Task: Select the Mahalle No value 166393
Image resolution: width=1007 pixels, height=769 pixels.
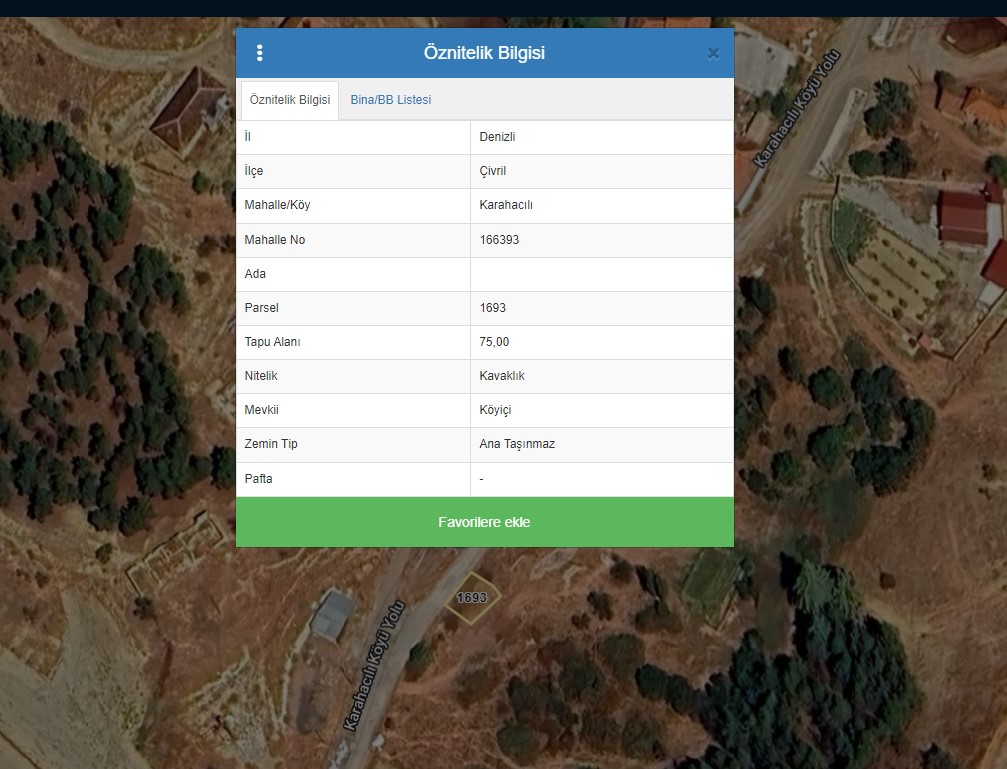Action: point(499,240)
